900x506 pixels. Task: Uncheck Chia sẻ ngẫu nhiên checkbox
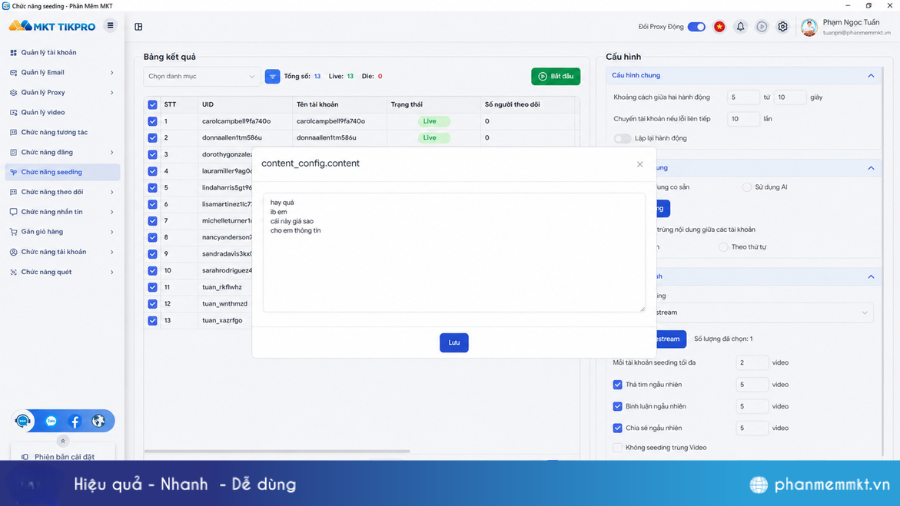(618, 428)
